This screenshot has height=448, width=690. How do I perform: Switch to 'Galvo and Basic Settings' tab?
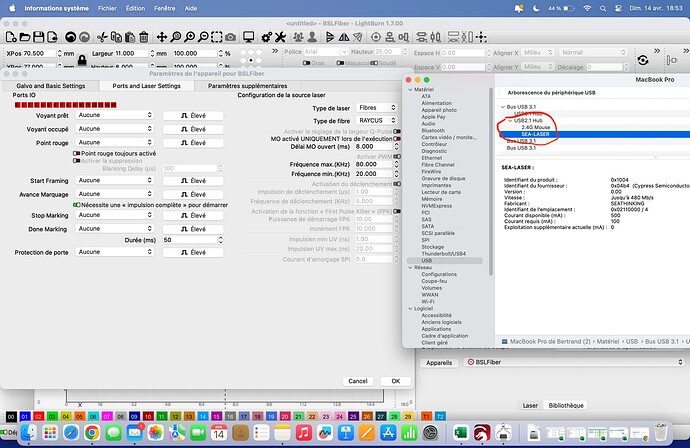point(51,86)
